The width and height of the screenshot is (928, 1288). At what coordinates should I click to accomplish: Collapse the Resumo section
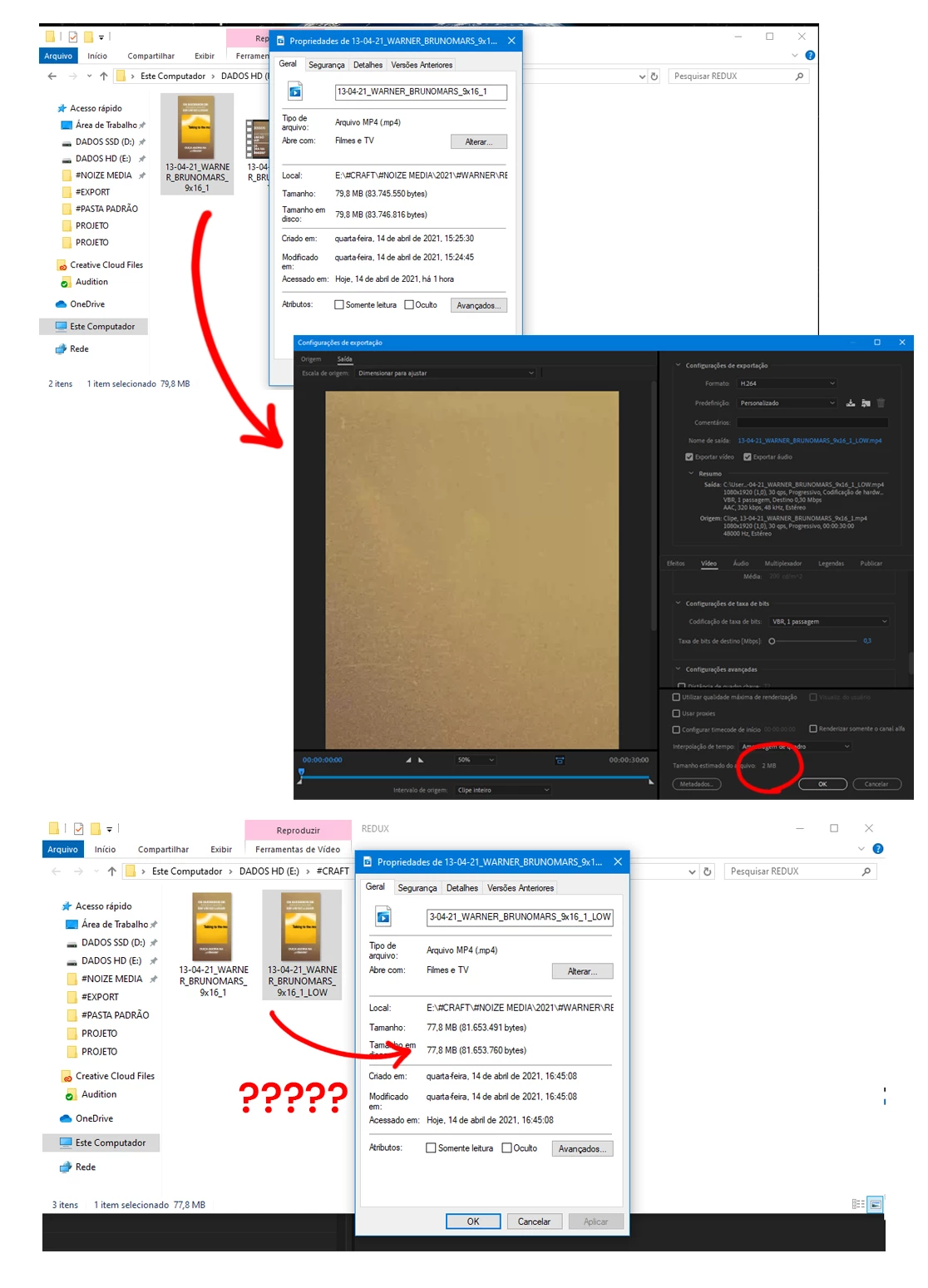click(691, 474)
